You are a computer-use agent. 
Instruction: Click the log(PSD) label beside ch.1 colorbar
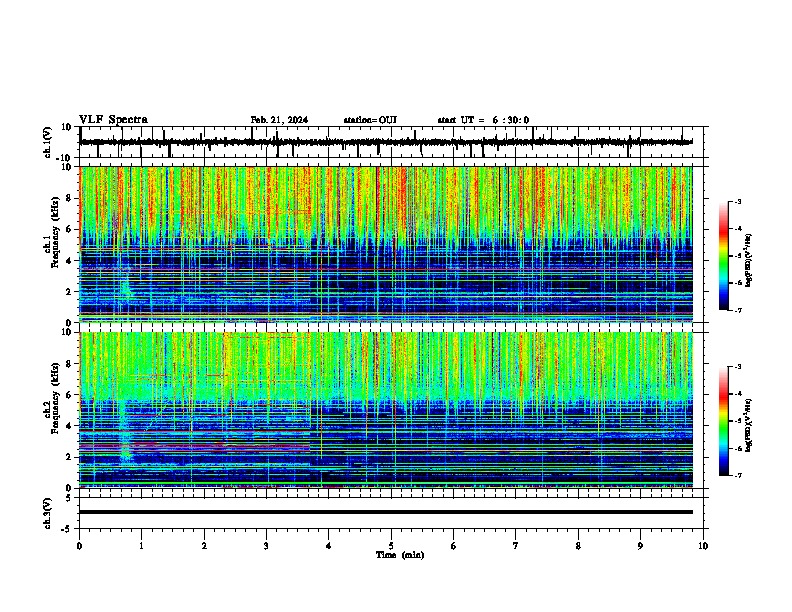[x=748, y=261]
